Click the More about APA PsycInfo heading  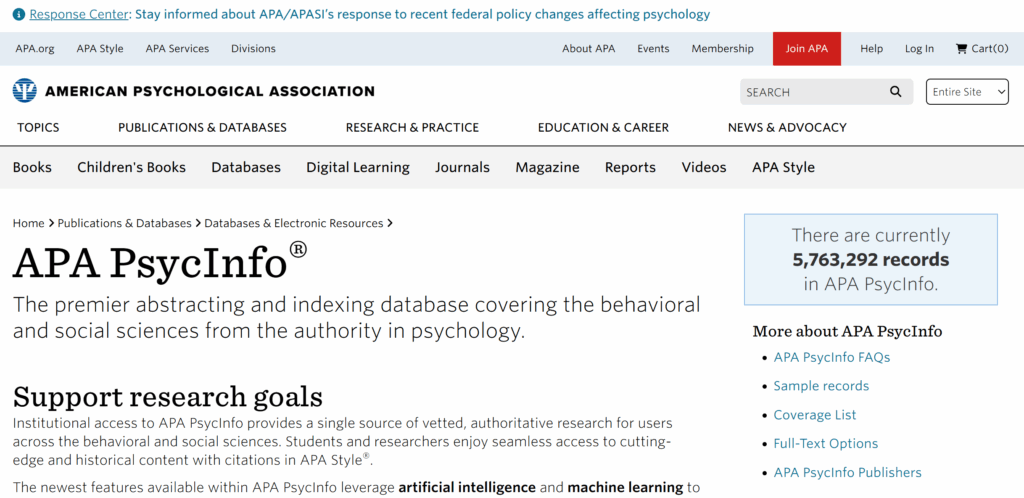coord(847,332)
